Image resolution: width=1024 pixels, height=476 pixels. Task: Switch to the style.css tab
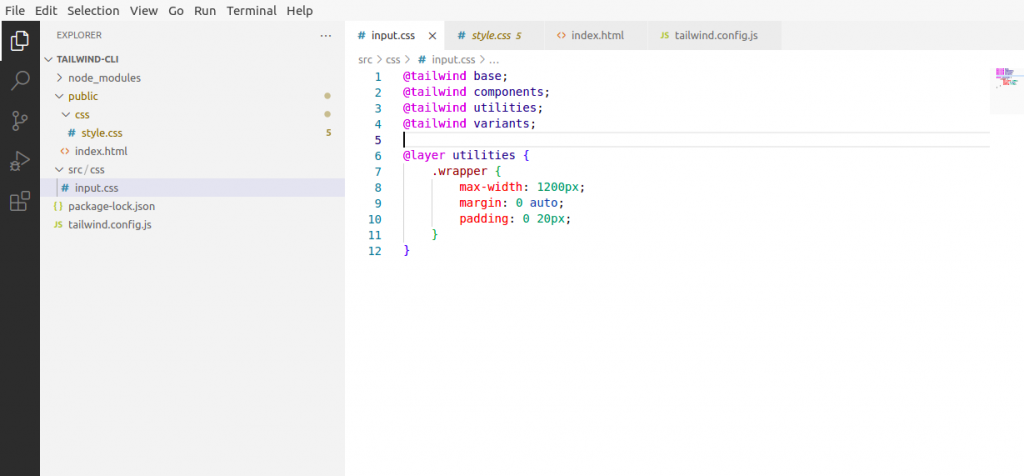pyautogui.click(x=489, y=36)
